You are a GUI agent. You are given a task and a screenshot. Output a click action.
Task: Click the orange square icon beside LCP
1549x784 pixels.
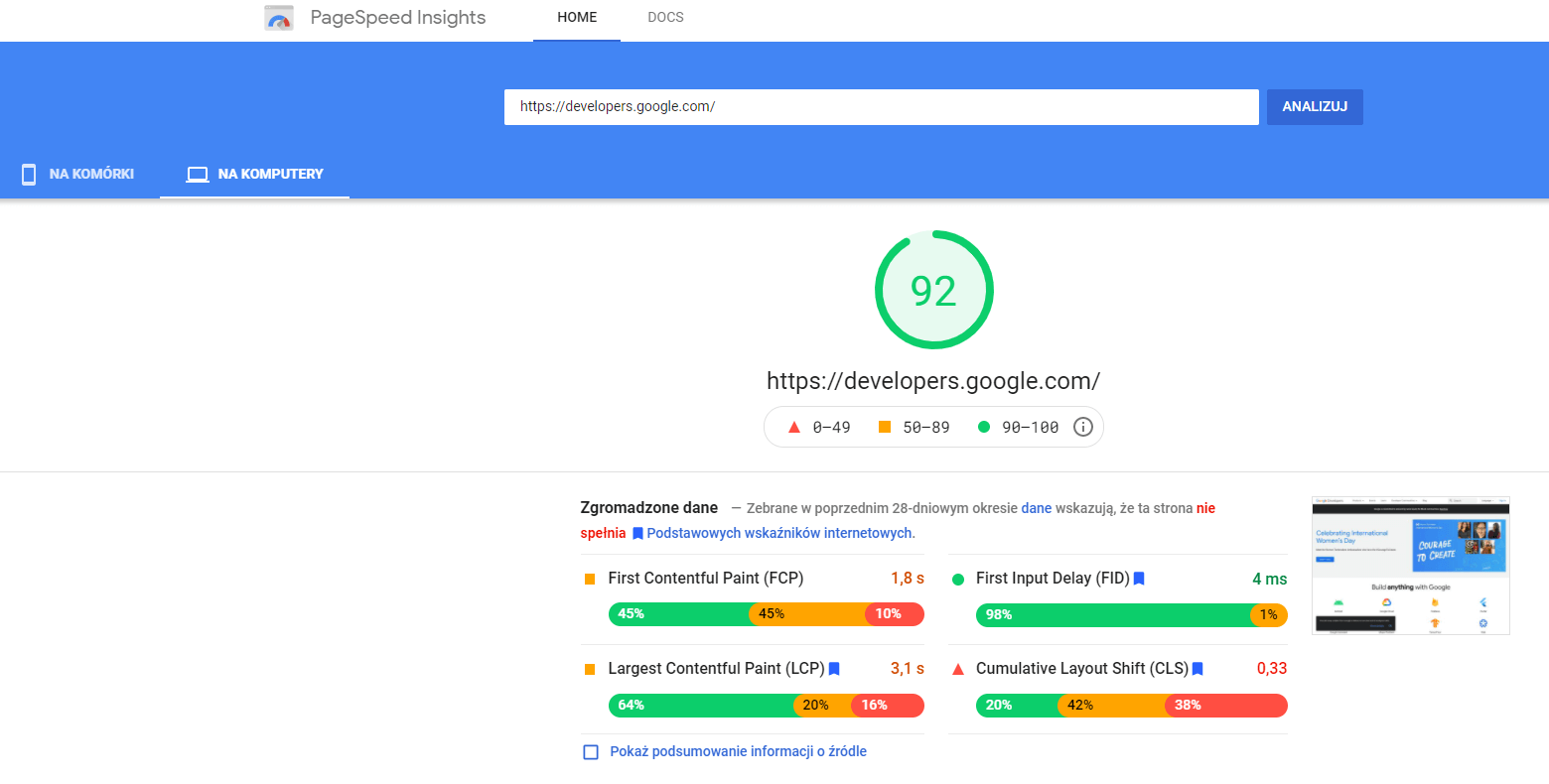pos(590,669)
